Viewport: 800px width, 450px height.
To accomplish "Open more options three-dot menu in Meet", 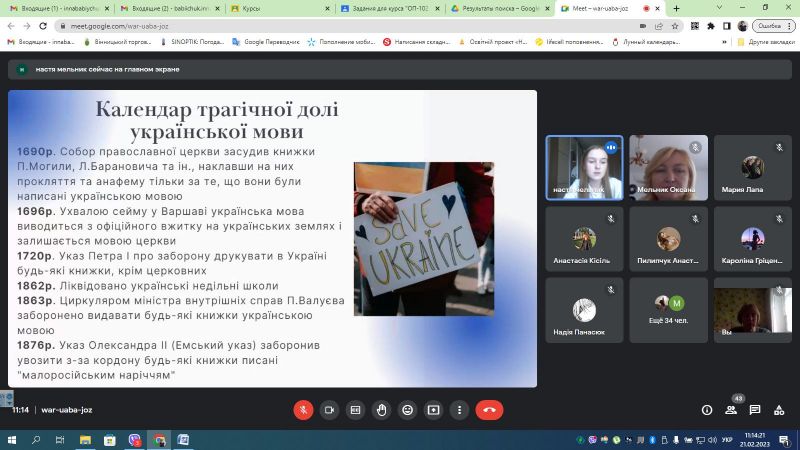I will (459, 410).
